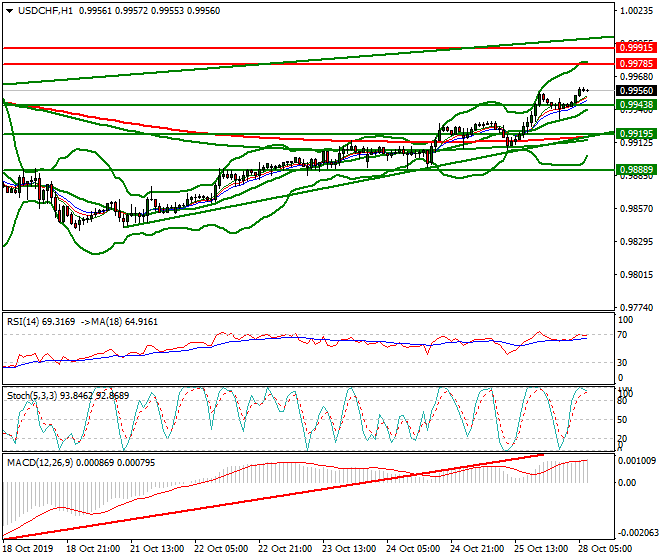The height and width of the screenshot is (560, 660).
Task: Click the black current price label 0.99560
Action: (x=636, y=91)
